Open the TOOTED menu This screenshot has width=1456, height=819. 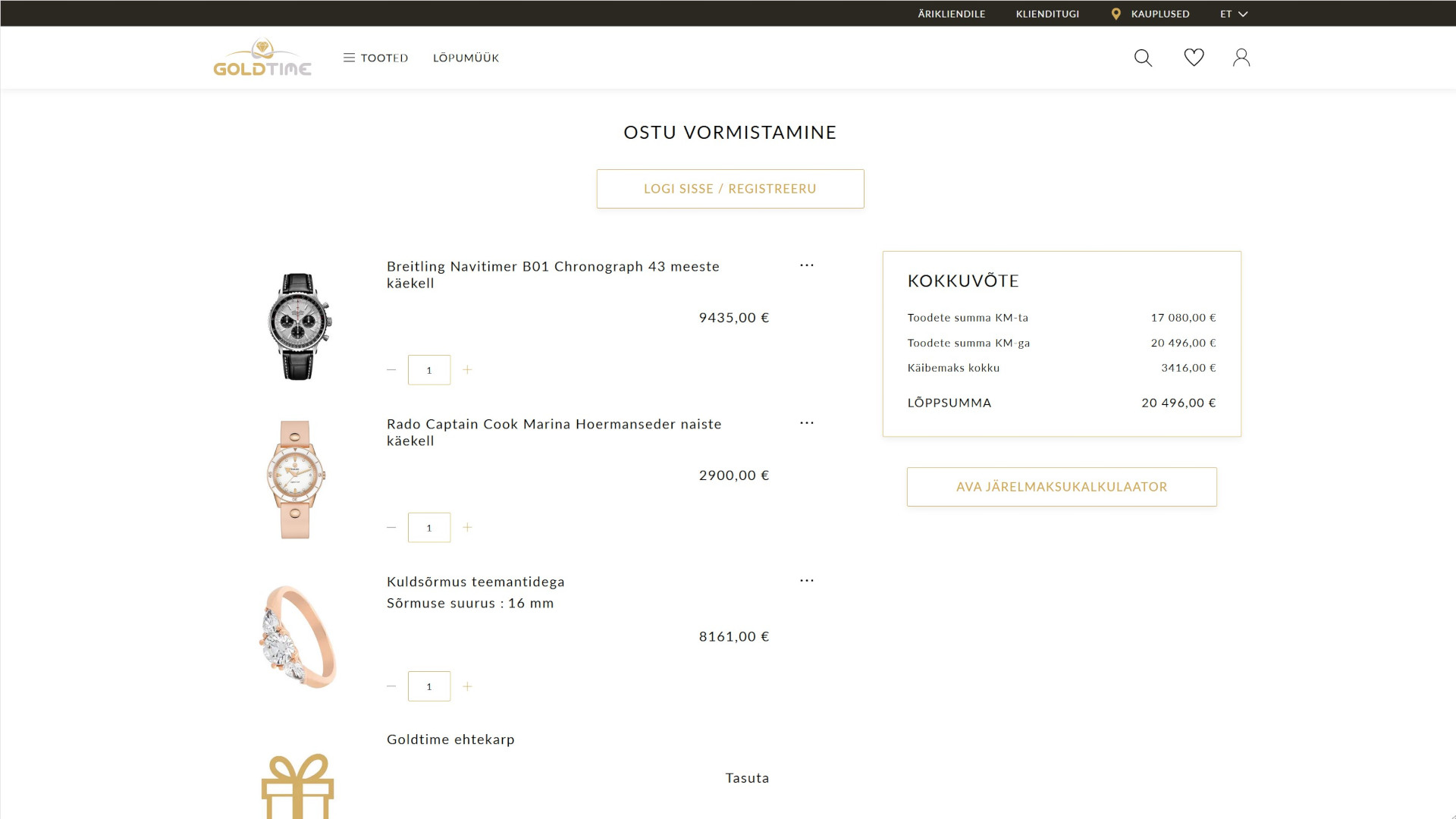click(x=384, y=57)
